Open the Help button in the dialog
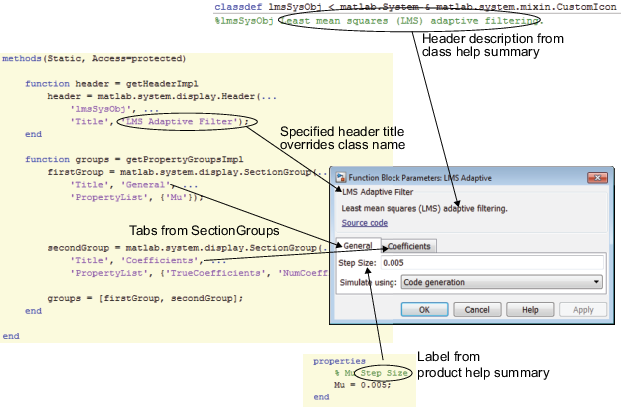 [530, 310]
